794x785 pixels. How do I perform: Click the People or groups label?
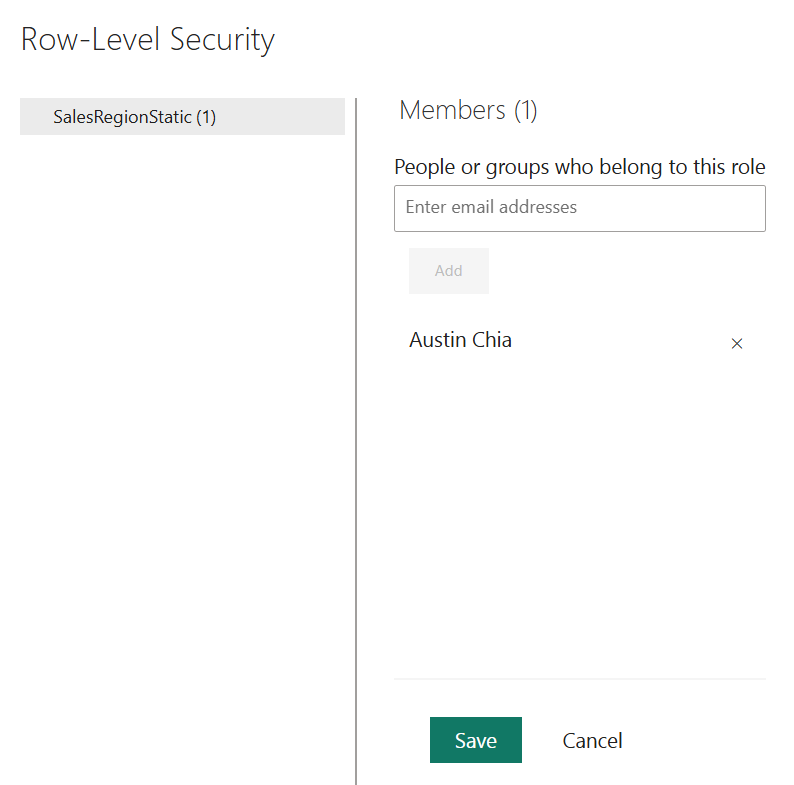coord(579,167)
